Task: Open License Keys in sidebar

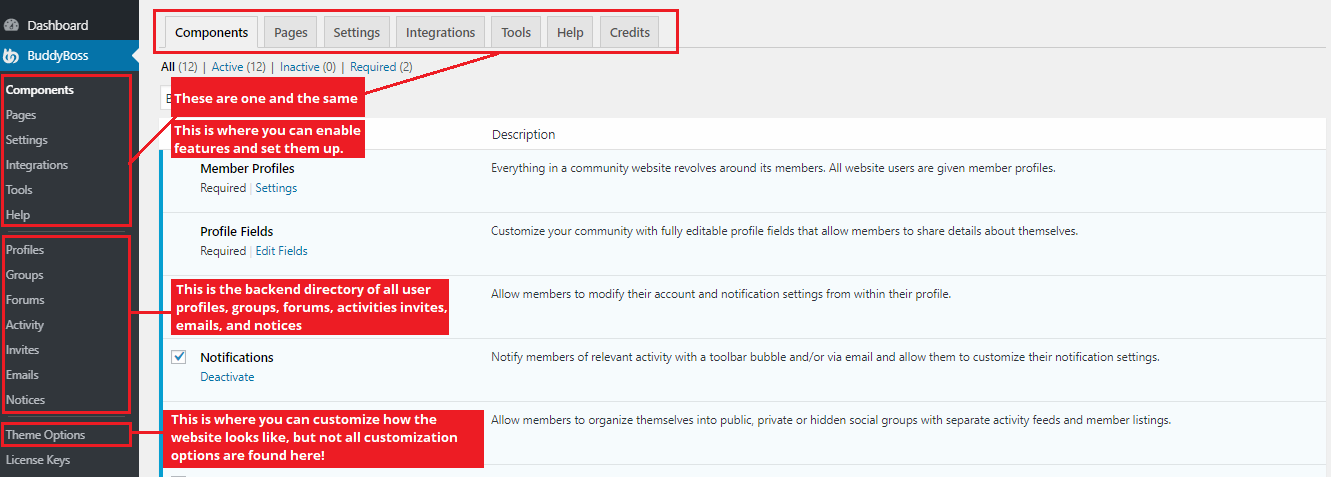Action: point(38,460)
